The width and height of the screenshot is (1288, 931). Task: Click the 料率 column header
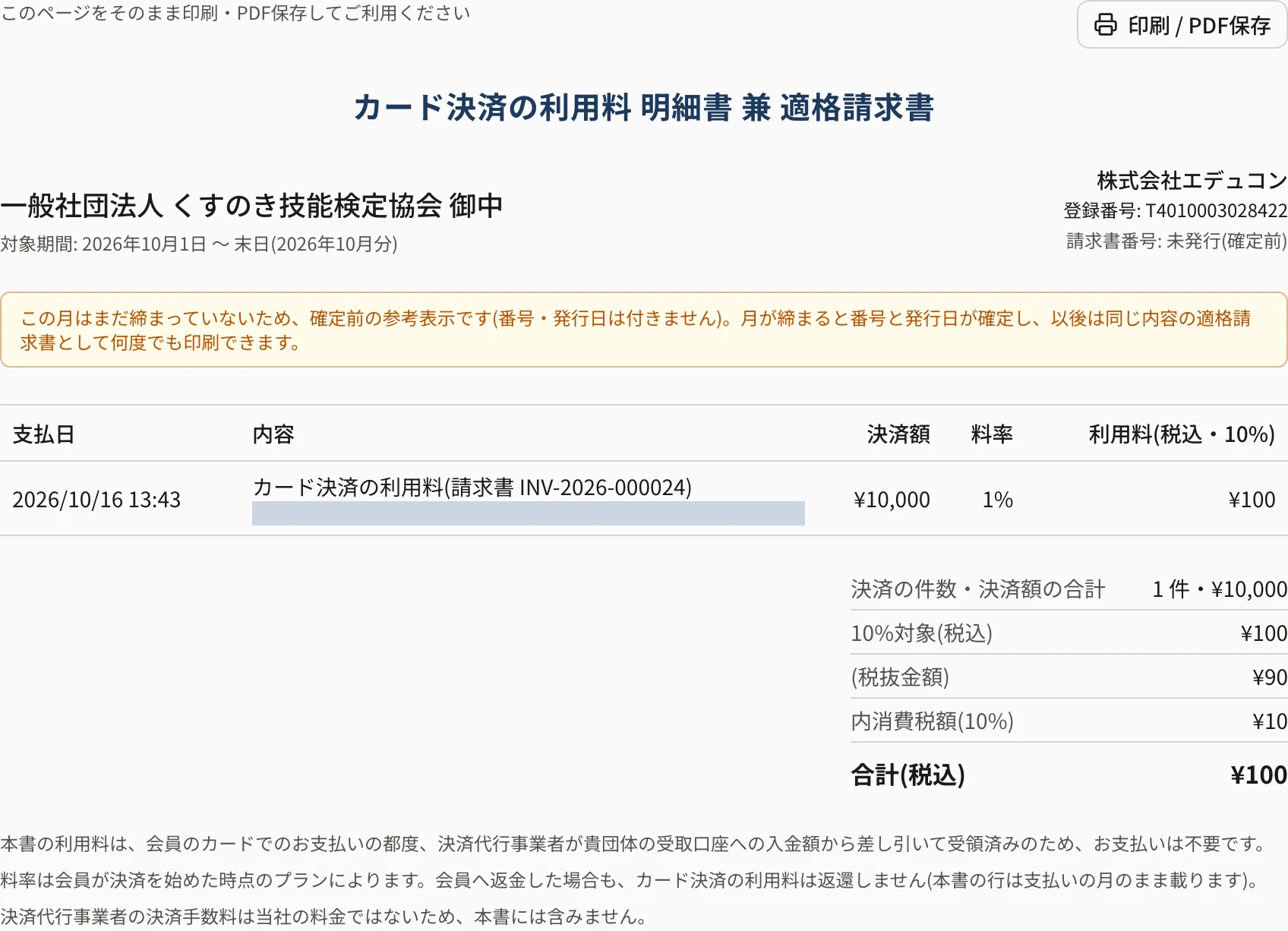(992, 434)
